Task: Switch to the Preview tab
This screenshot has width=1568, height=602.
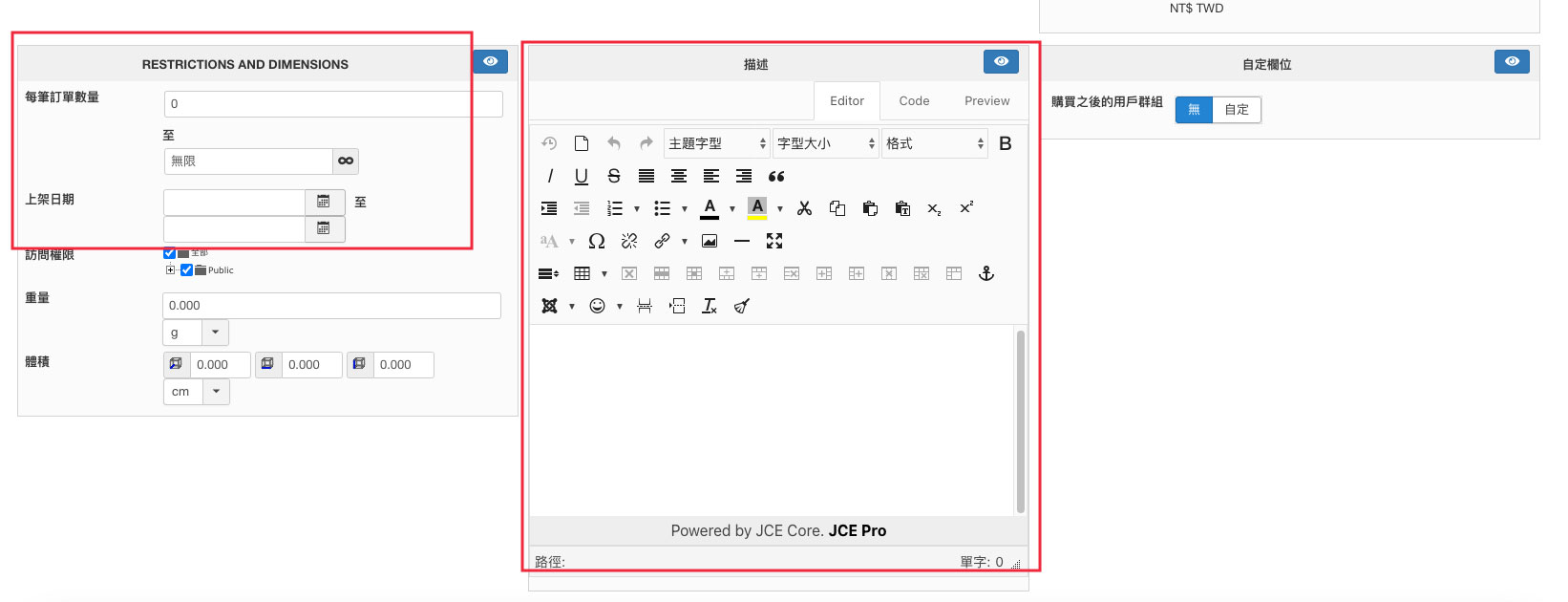Action: tap(986, 101)
